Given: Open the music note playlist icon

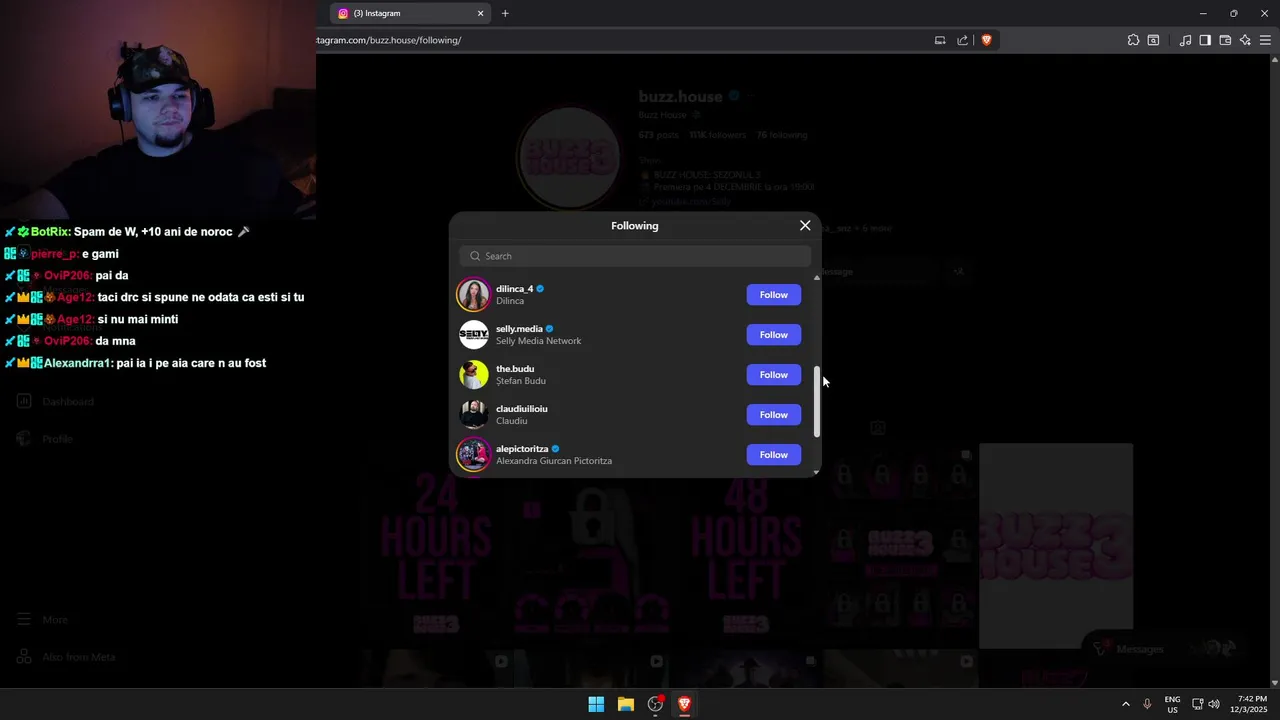Looking at the screenshot, I should point(1185,40).
